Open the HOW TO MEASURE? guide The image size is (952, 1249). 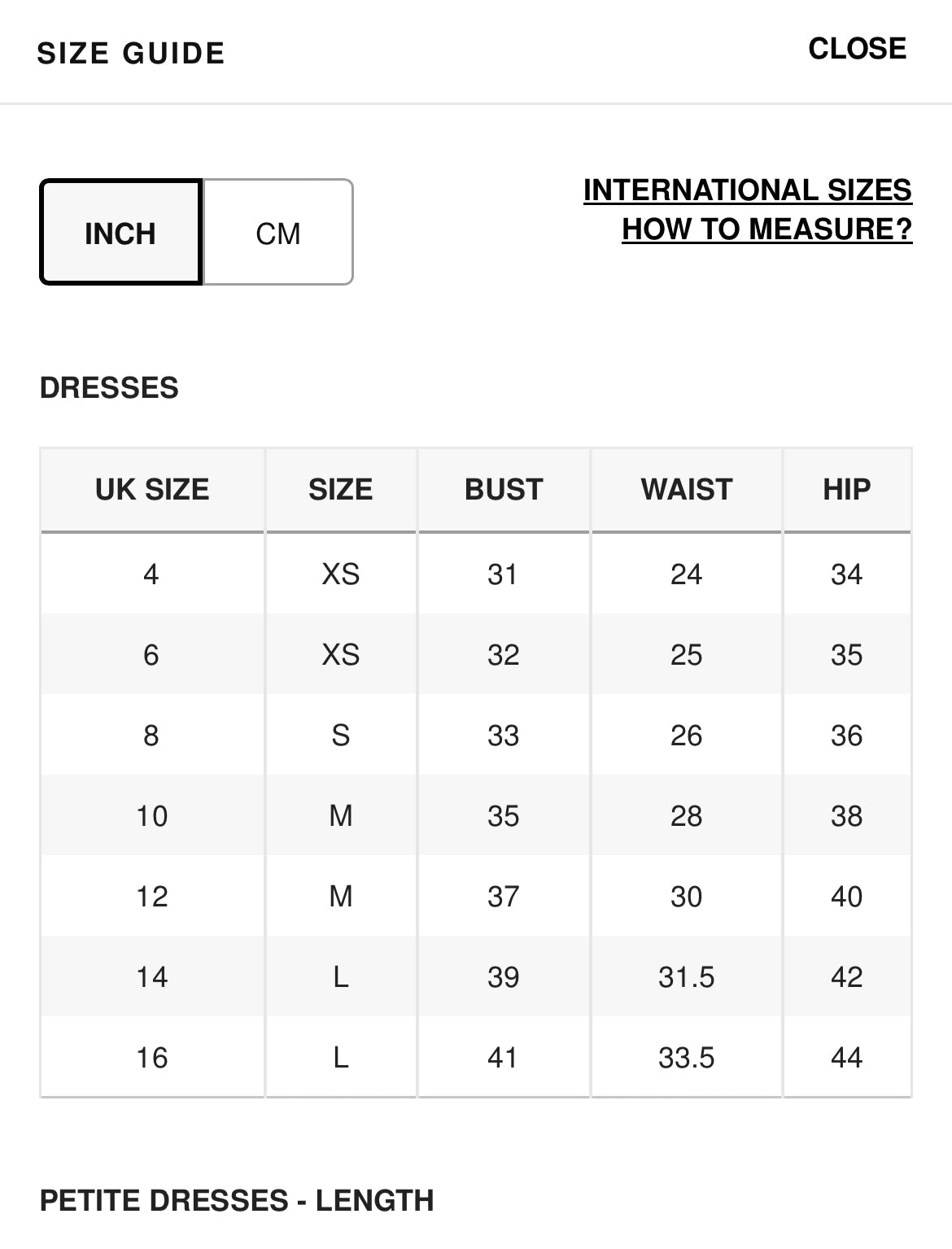[768, 230]
